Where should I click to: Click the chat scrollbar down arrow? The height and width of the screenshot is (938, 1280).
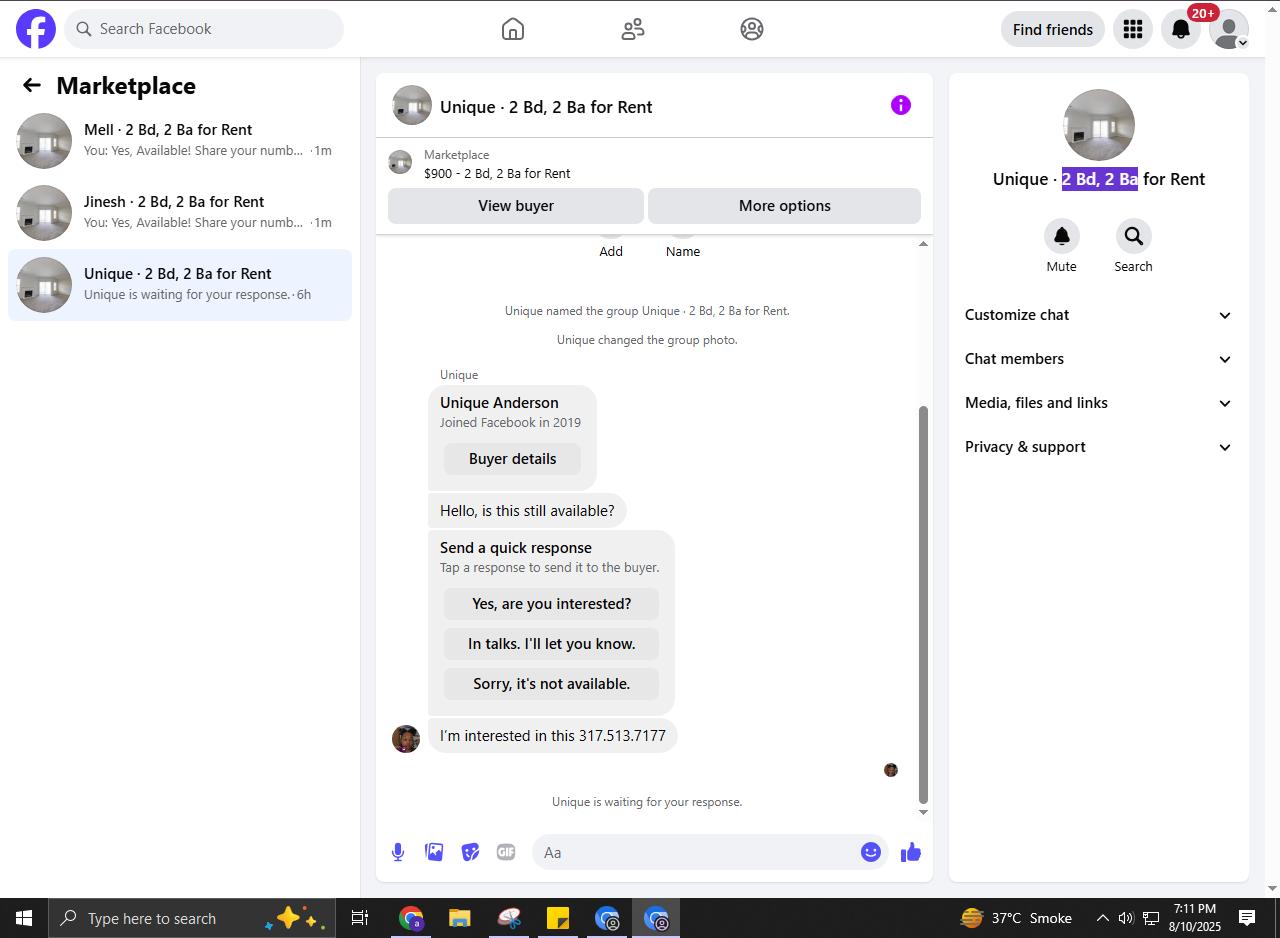pyautogui.click(x=924, y=812)
